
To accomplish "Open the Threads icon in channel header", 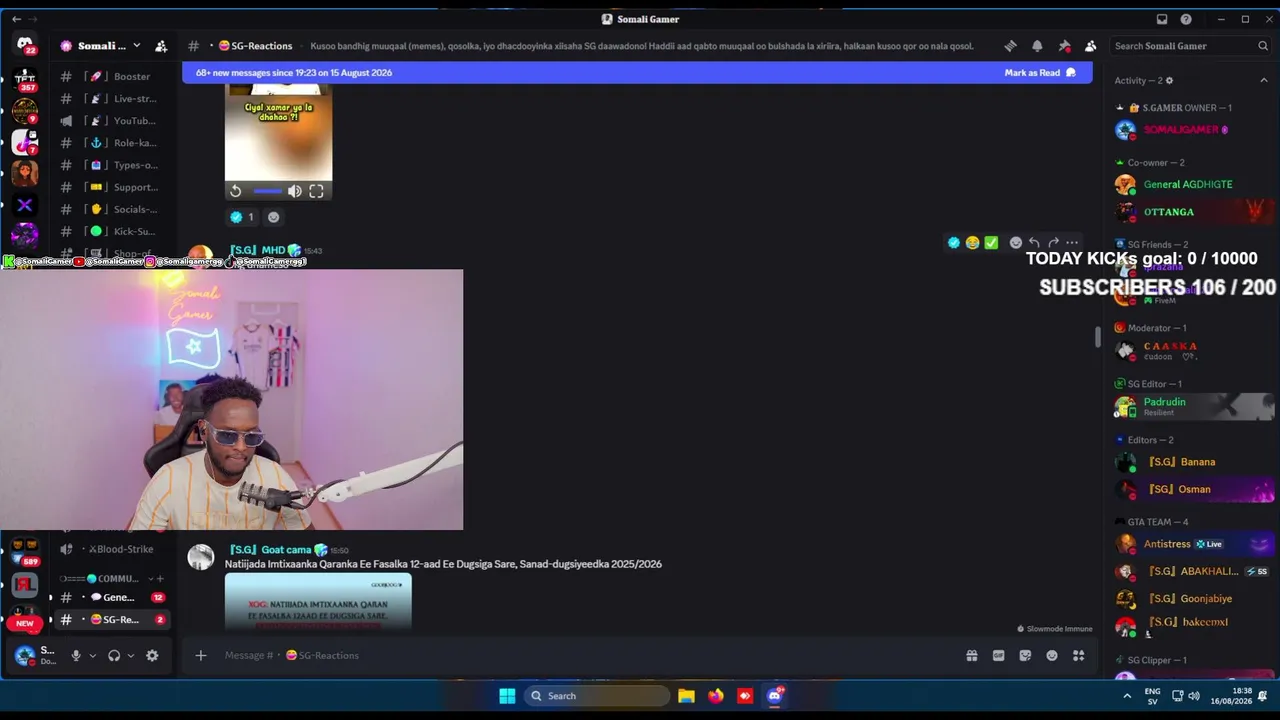I will point(1010,46).
